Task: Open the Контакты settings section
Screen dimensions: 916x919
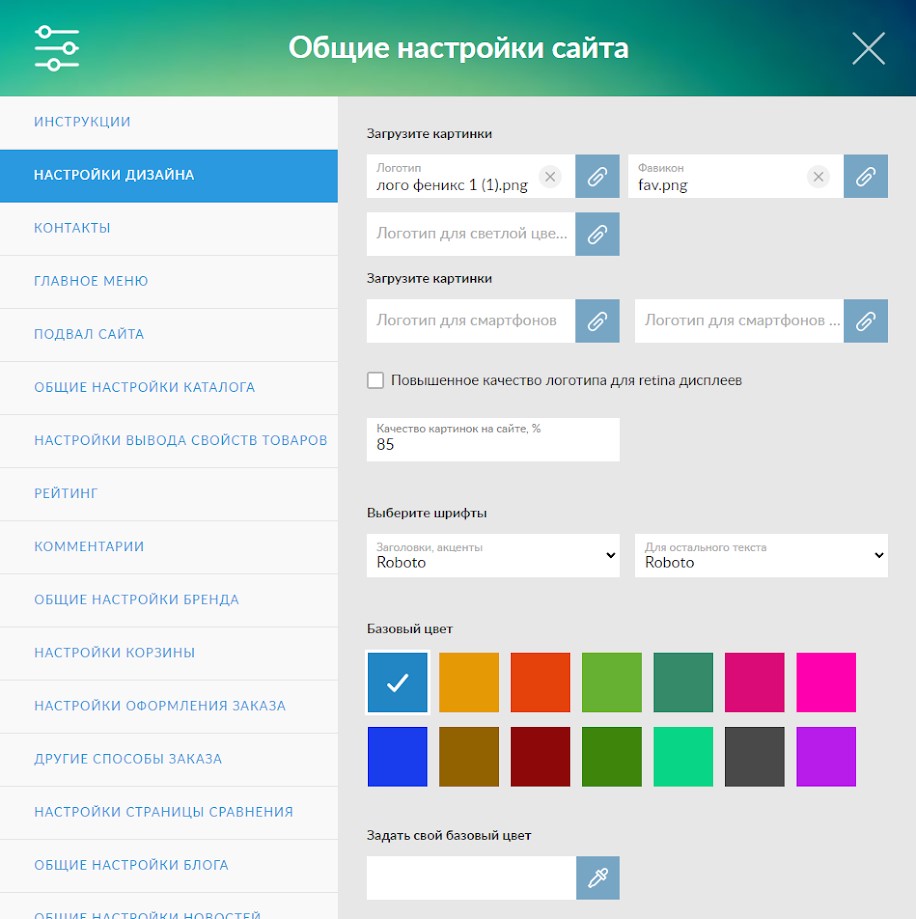Action: pos(72,228)
